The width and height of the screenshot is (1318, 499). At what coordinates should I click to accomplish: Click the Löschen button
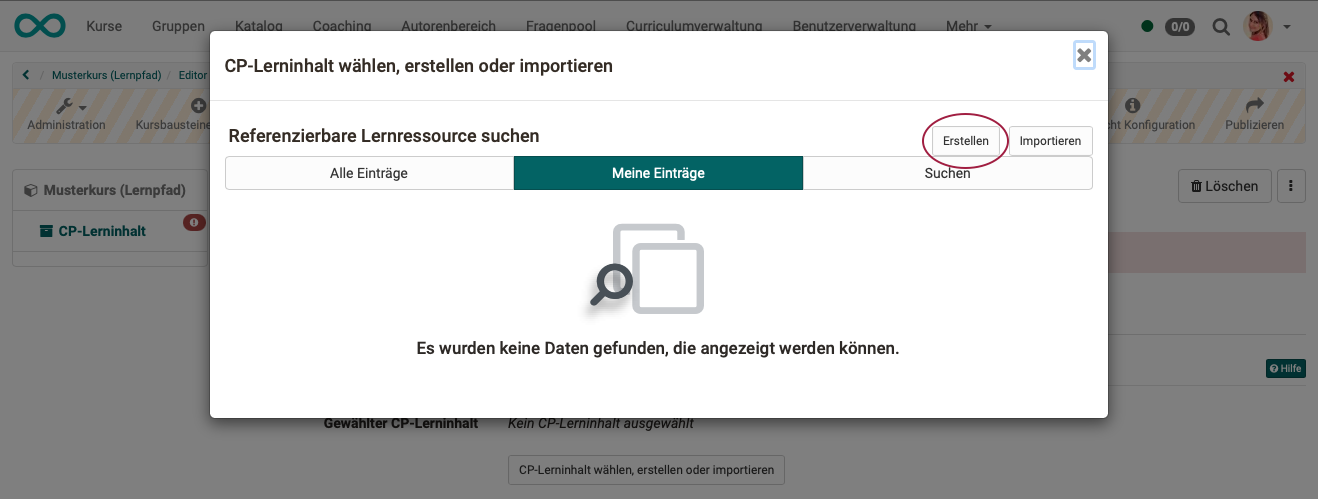click(x=1225, y=186)
